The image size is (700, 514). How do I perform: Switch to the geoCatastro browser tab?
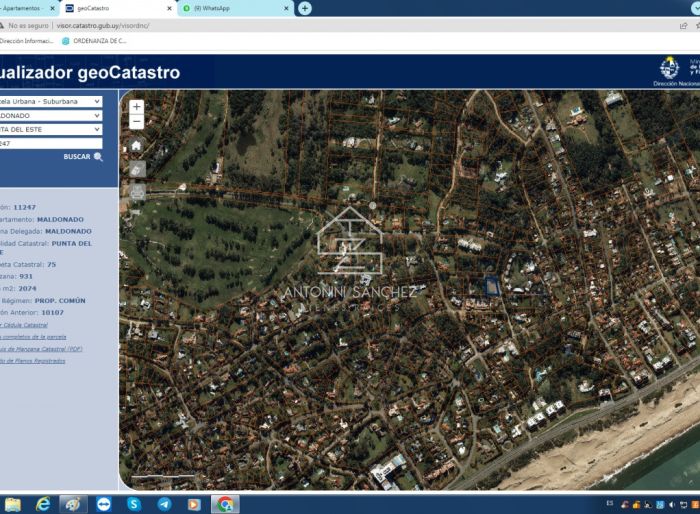click(x=118, y=8)
